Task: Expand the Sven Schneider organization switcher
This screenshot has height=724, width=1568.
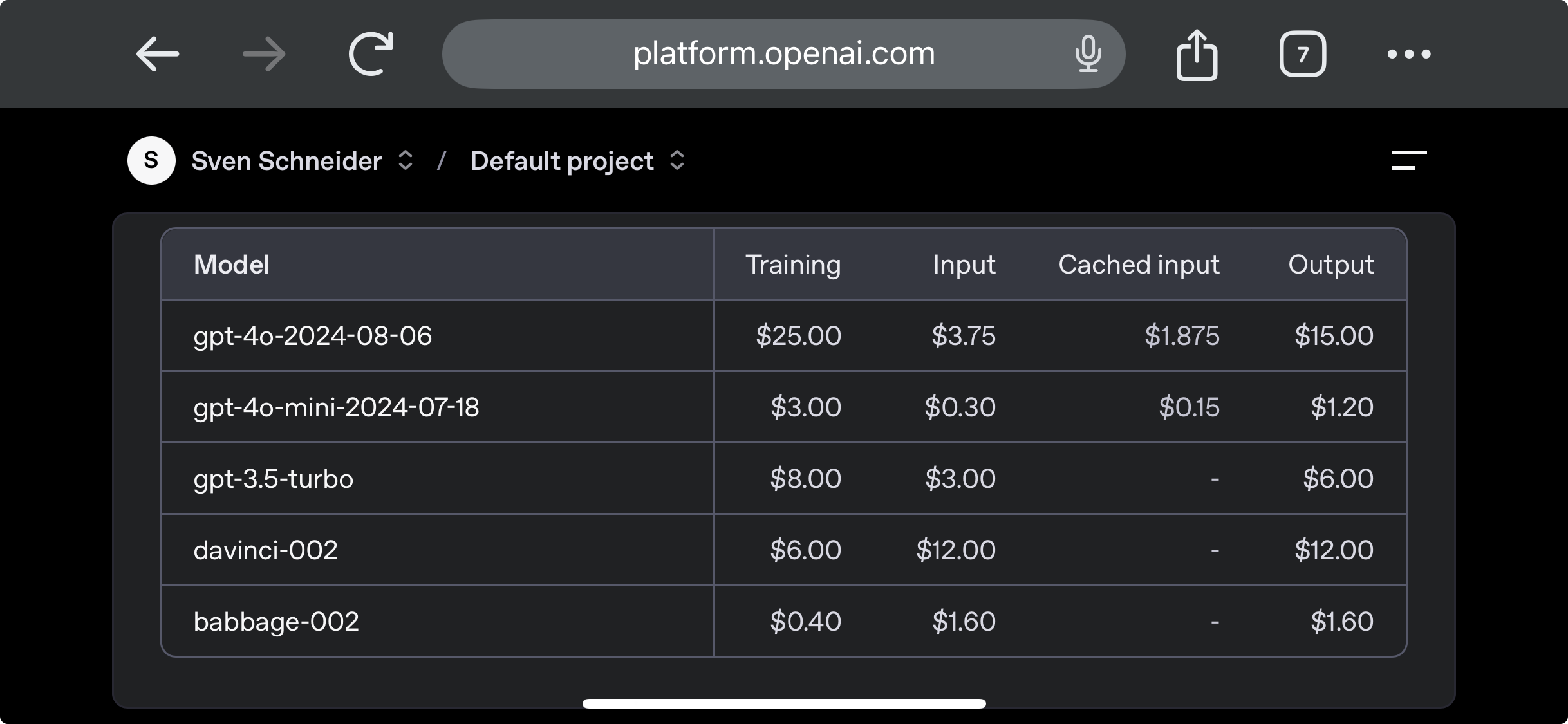Action: (x=303, y=161)
